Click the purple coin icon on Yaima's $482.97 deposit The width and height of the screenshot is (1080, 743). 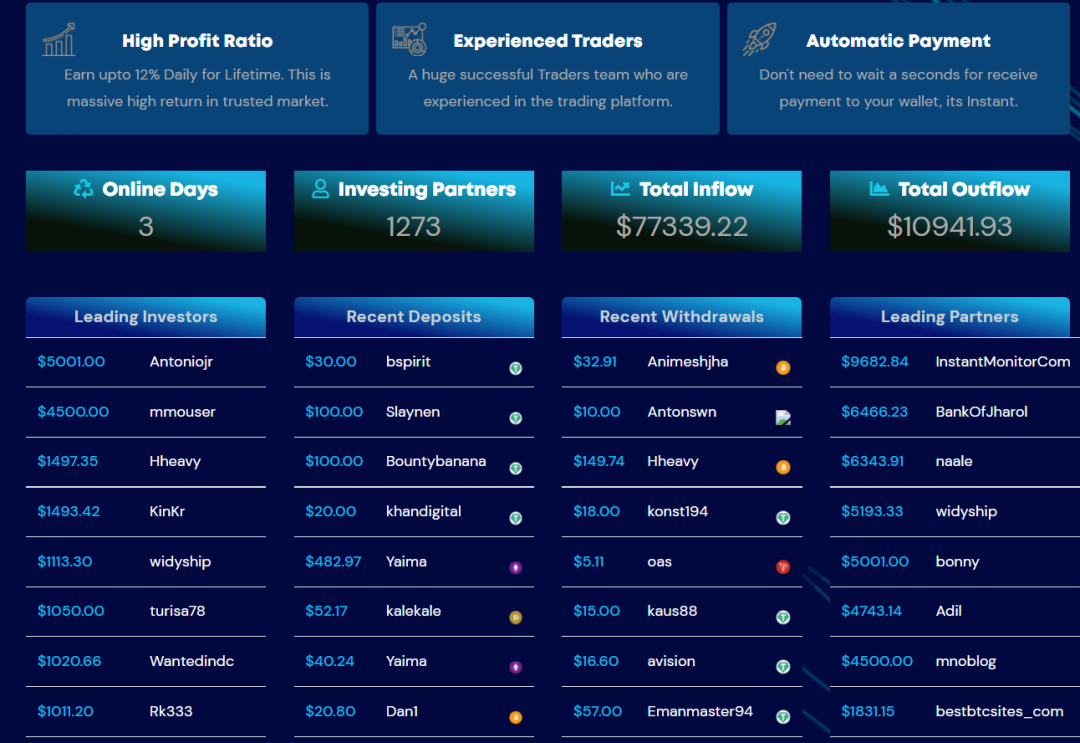[516, 567]
